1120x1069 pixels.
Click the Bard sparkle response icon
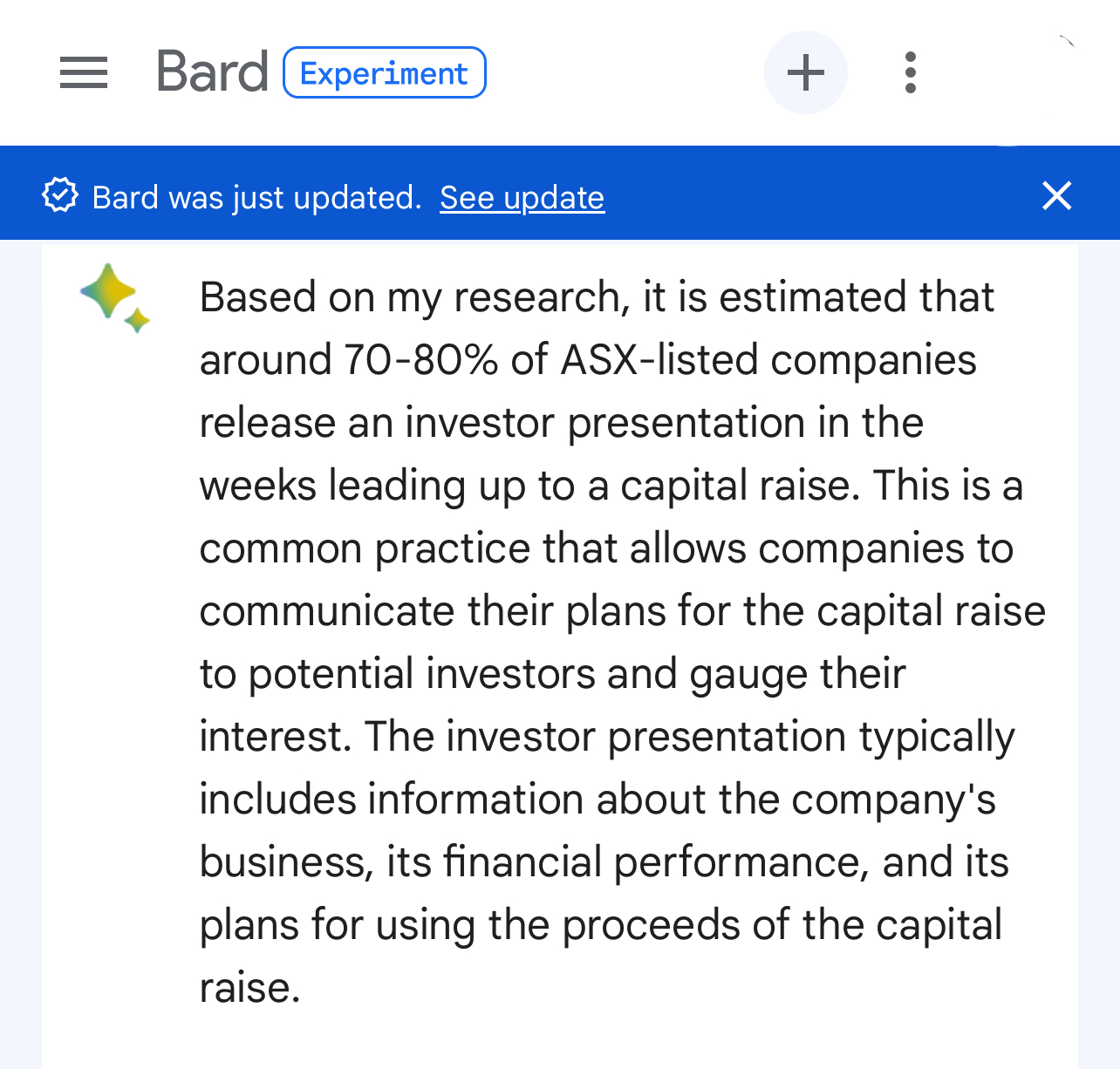[115, 297]
